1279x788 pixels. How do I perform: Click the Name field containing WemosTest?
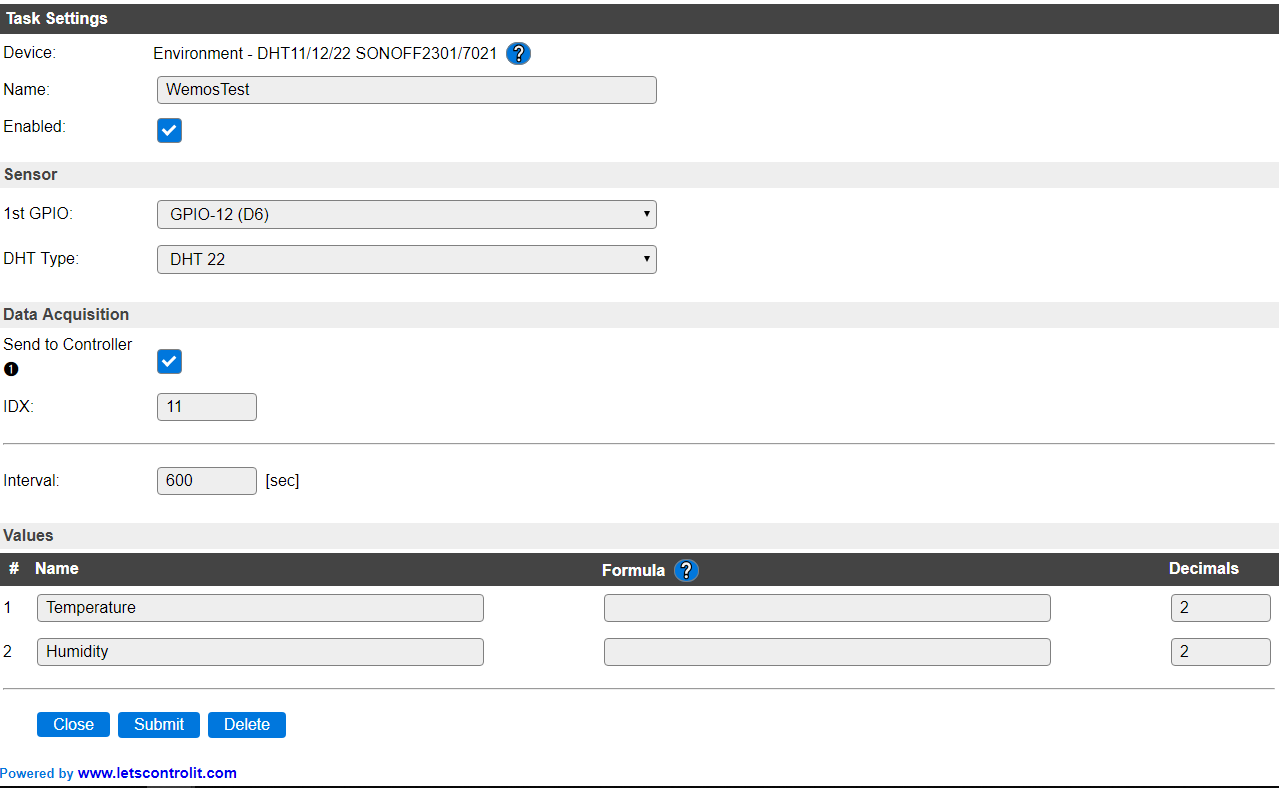click(406, 90)
